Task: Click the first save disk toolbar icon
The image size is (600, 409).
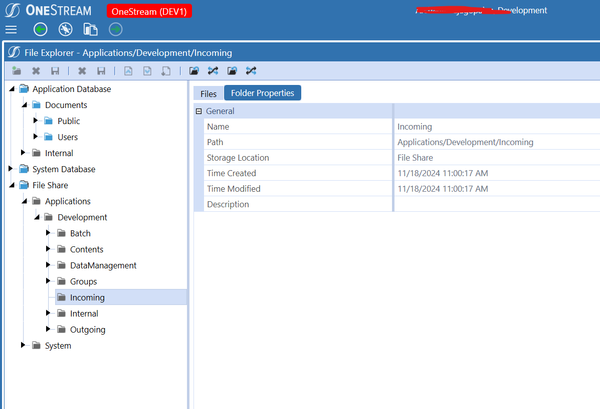Action: tap(54, 71)
